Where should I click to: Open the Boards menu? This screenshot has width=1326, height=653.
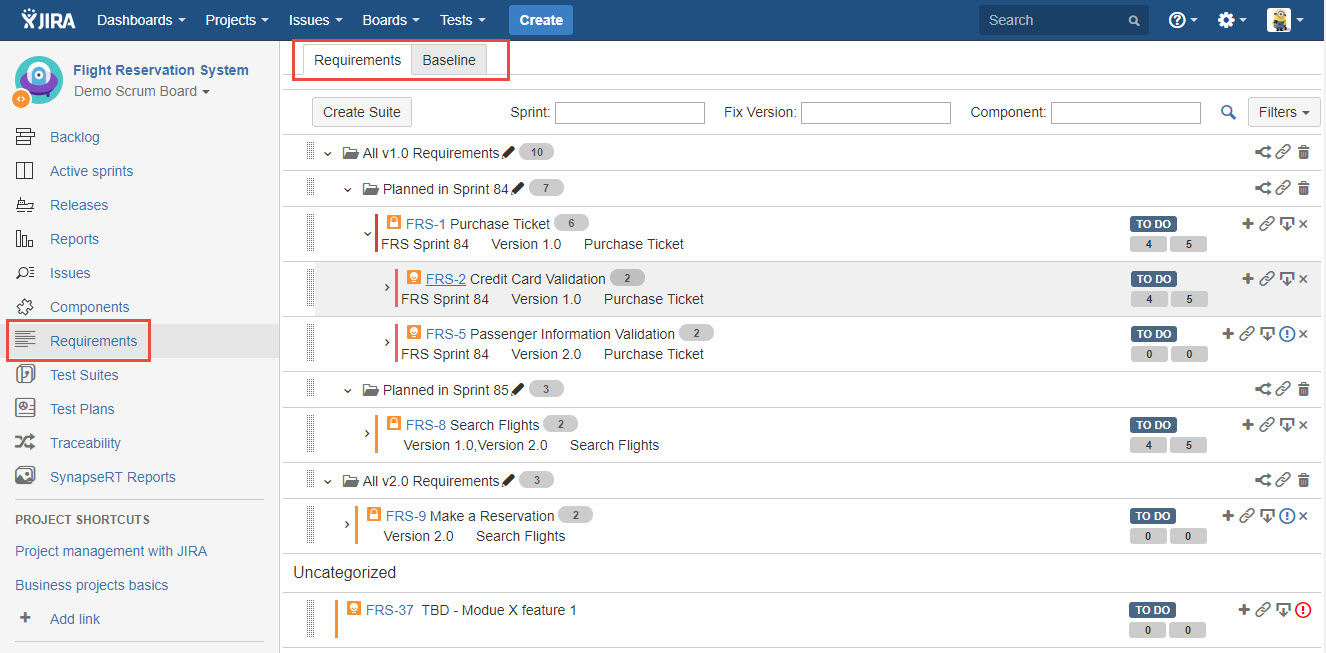point(390,20)
